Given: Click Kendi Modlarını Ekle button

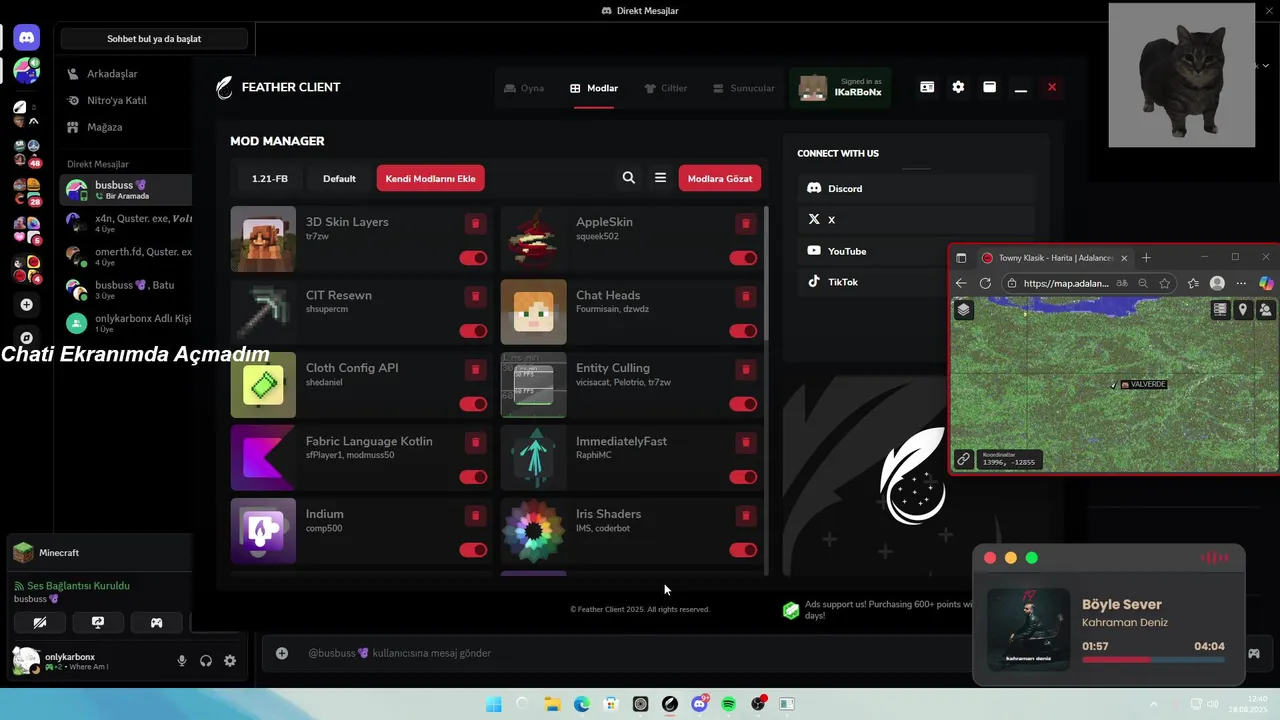Looking at the screenshot, I should [x=431, y=179].
